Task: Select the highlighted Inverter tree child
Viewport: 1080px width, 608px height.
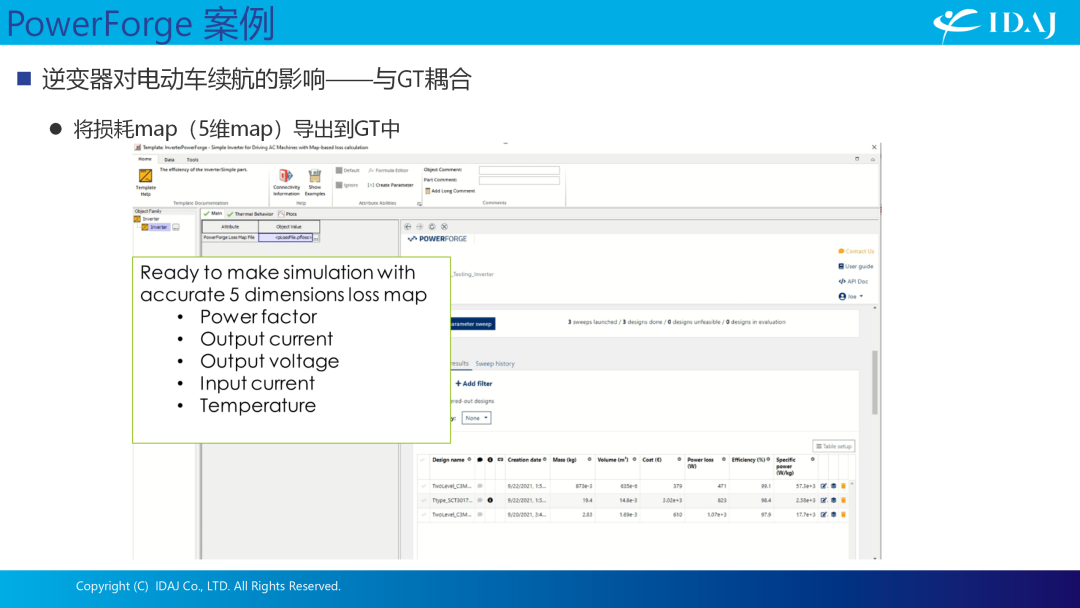Action: [x=158, y=227]
